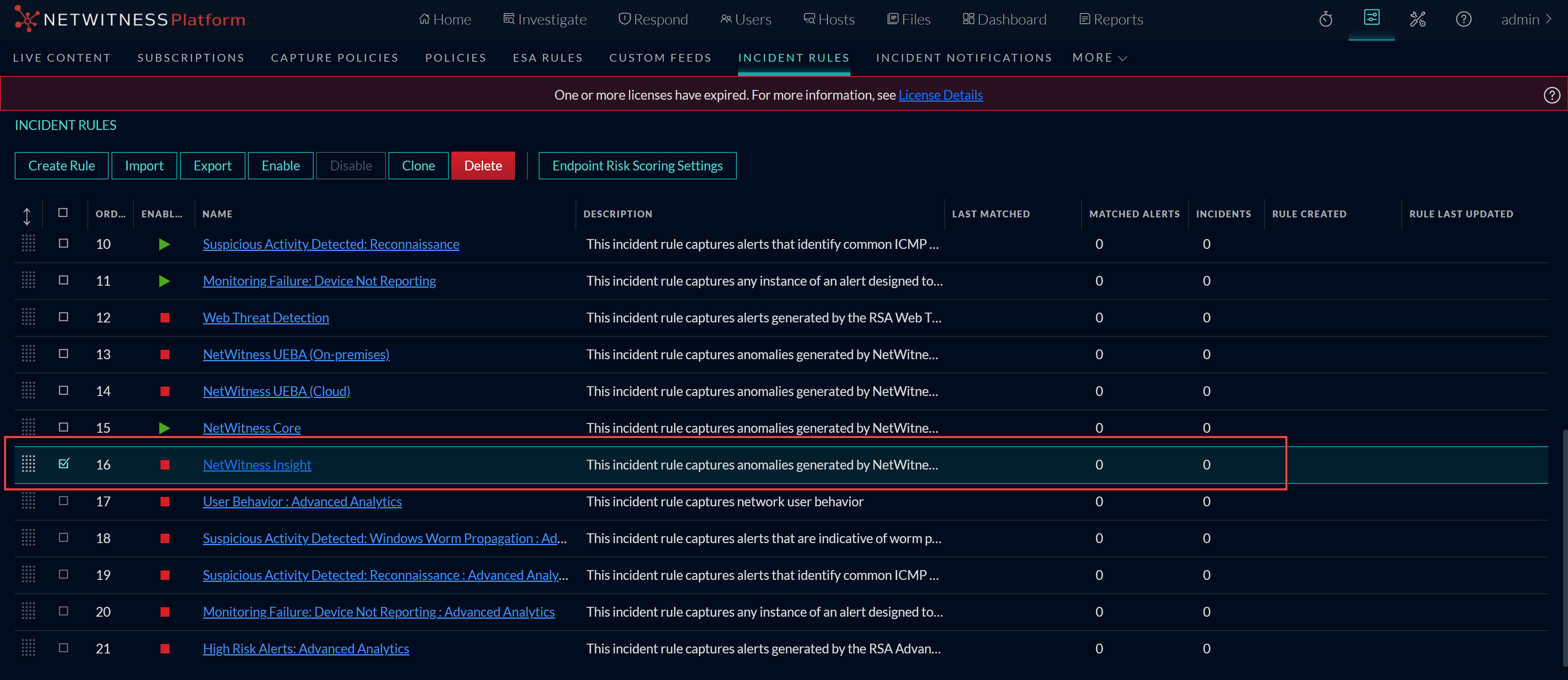Toggle the select-all header checkbox
The width and height of the screenshot is (1568, 680).
click(x=63, y=212)
